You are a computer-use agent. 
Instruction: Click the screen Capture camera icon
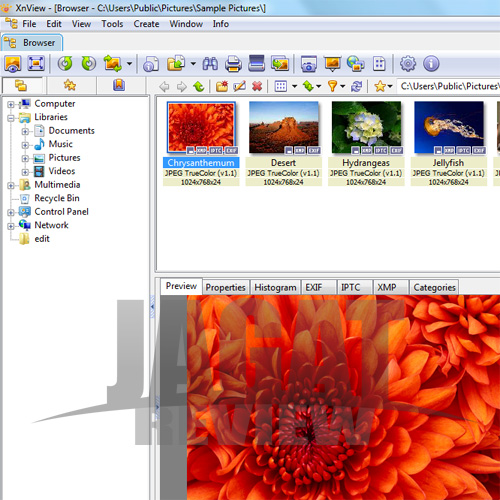point(309,64)
